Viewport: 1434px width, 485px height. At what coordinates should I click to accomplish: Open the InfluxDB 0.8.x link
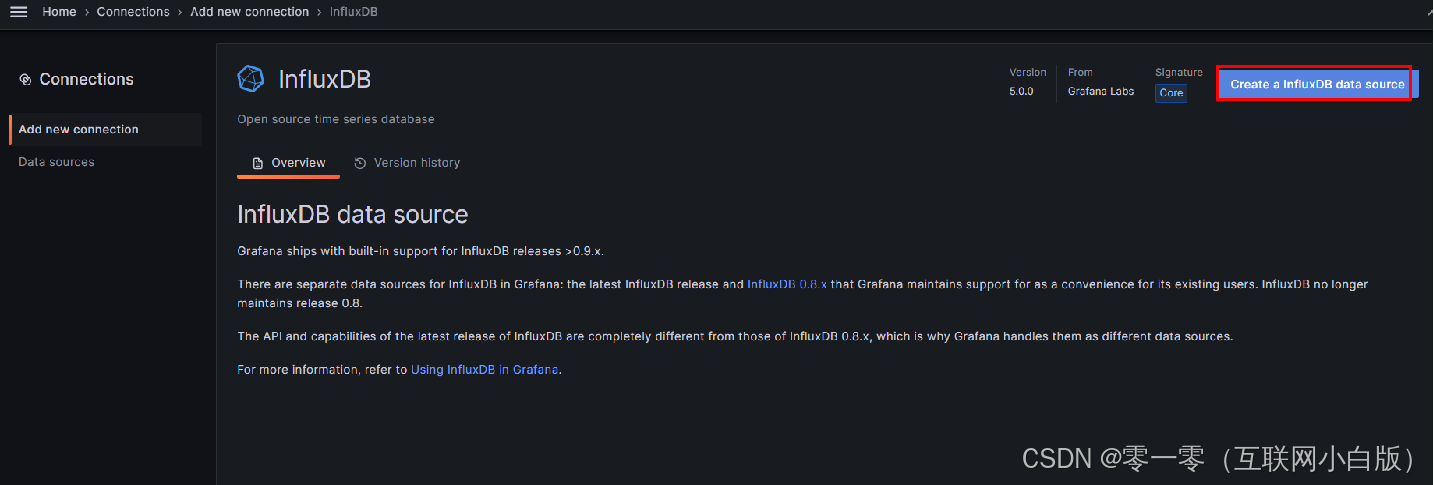[x=787, y=284]
